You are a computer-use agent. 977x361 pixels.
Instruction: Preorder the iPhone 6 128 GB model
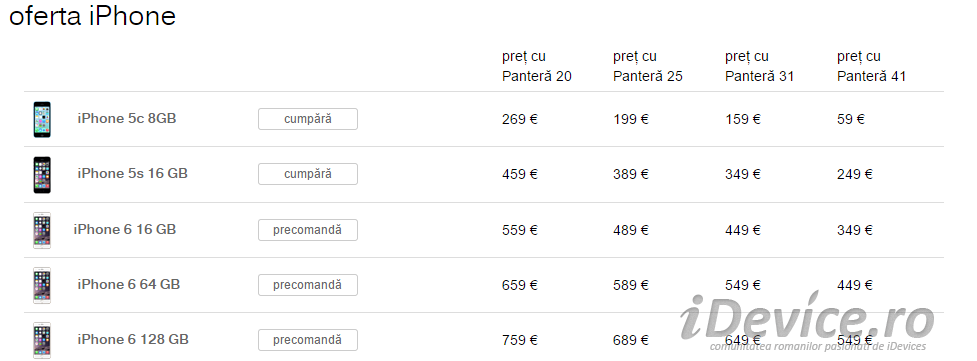click(x=308, y=340)
